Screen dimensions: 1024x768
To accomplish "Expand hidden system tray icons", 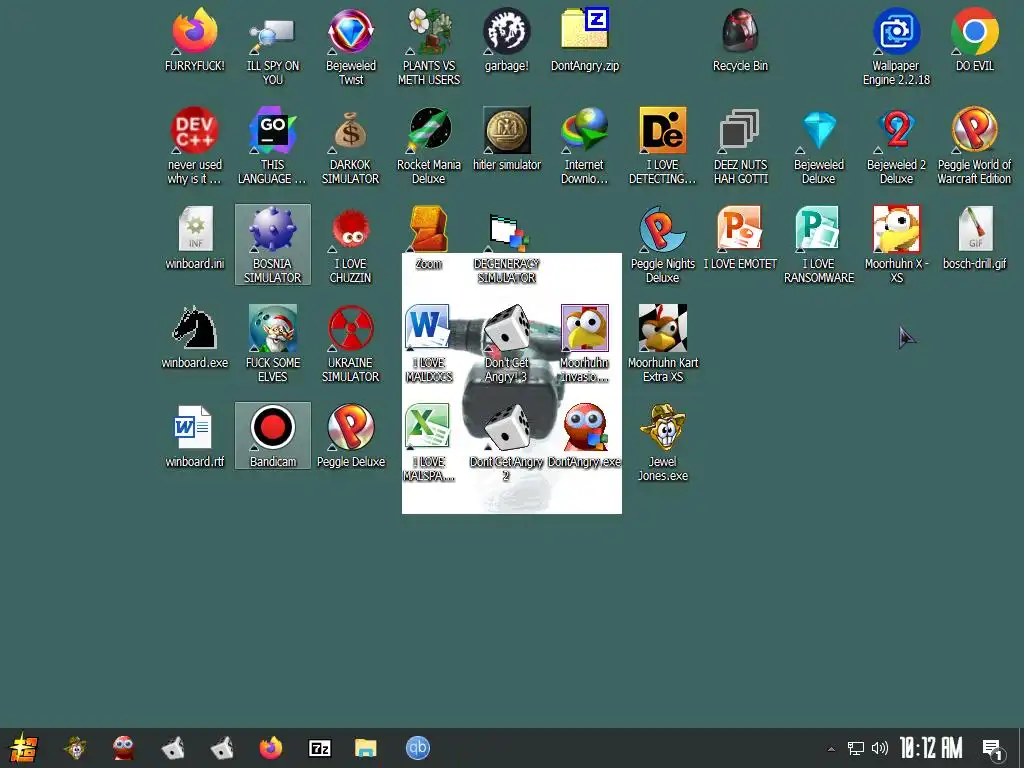I will [x=831, y=748].
